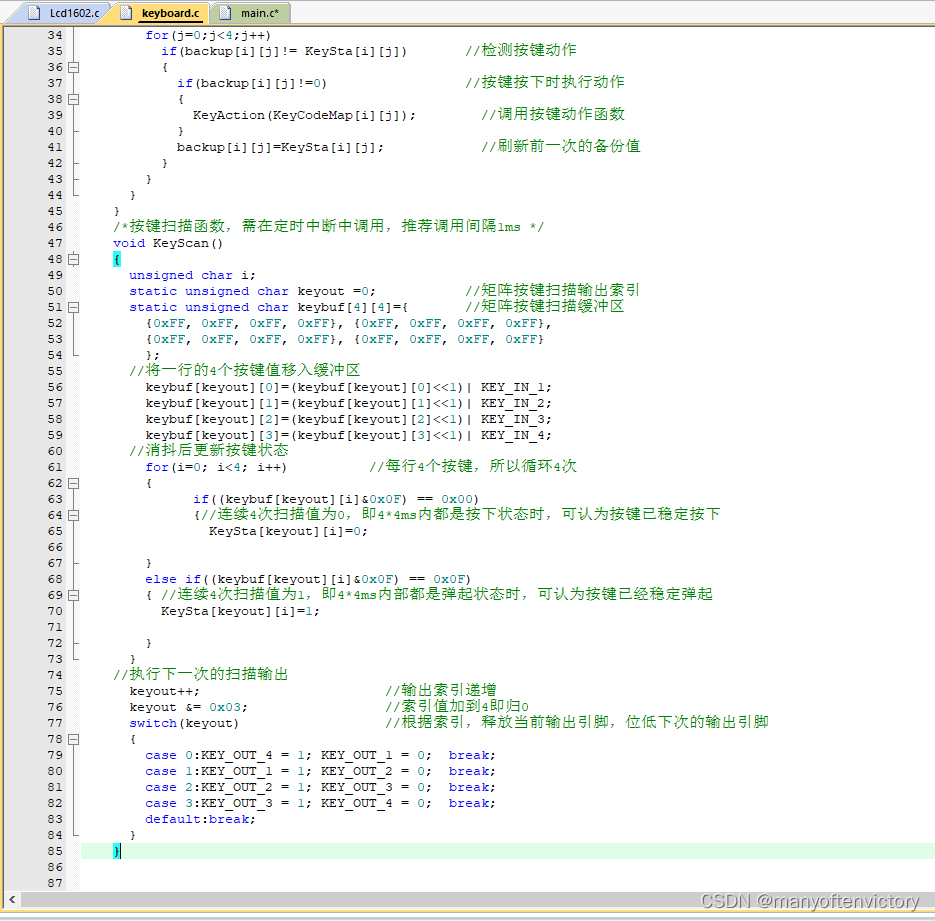Click the Lcd1602.c tab file icon
The width and height of the screenshot is (935, 921).
pyautogui.click(x=35, y=13)
